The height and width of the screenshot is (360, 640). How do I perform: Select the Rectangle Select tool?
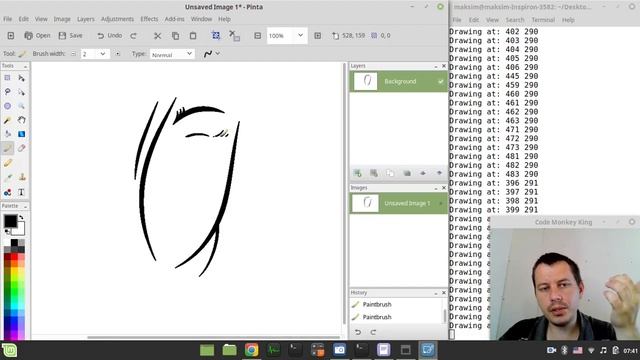click(7, 78)
